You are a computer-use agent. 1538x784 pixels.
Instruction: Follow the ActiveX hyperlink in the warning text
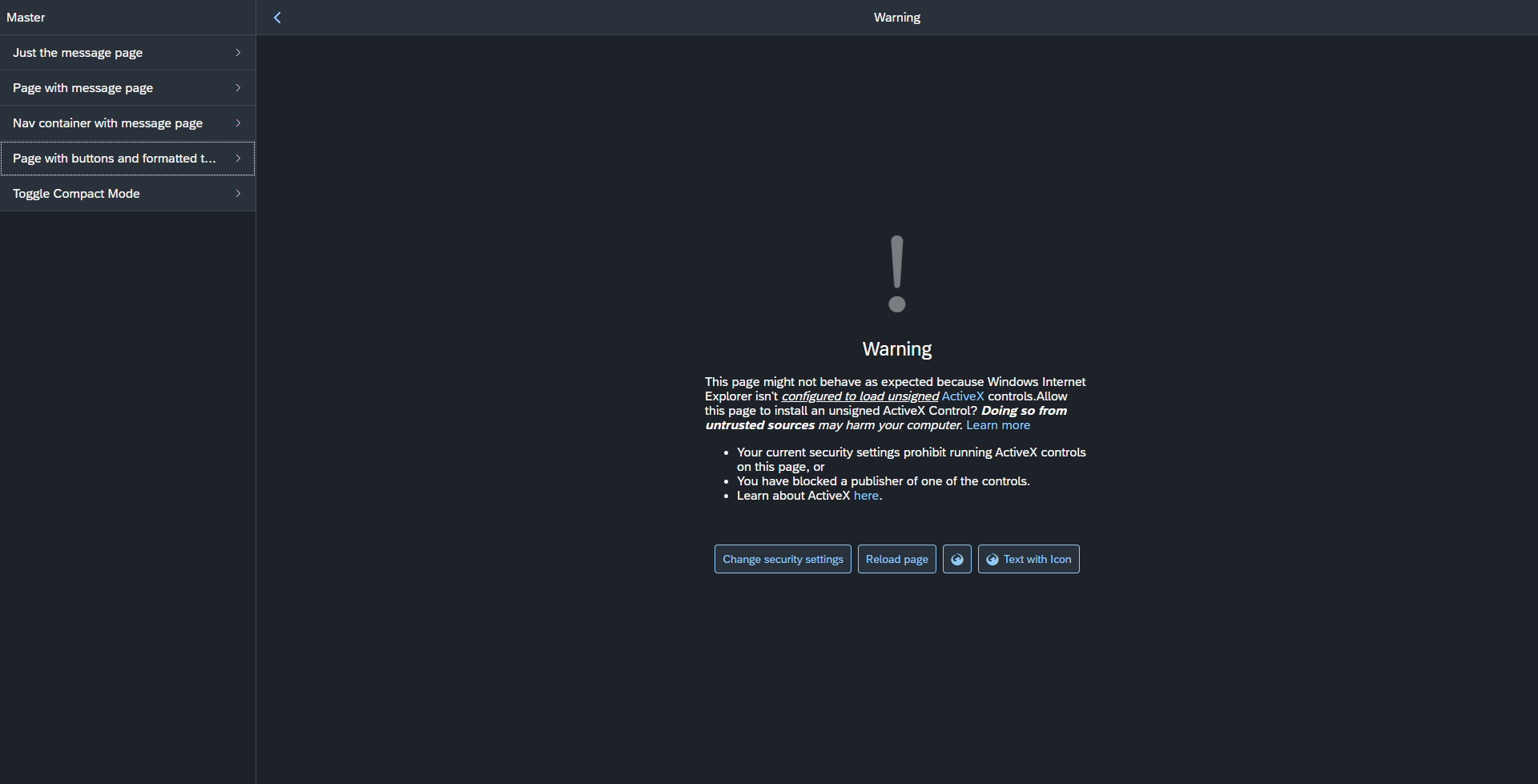point(962,396)
